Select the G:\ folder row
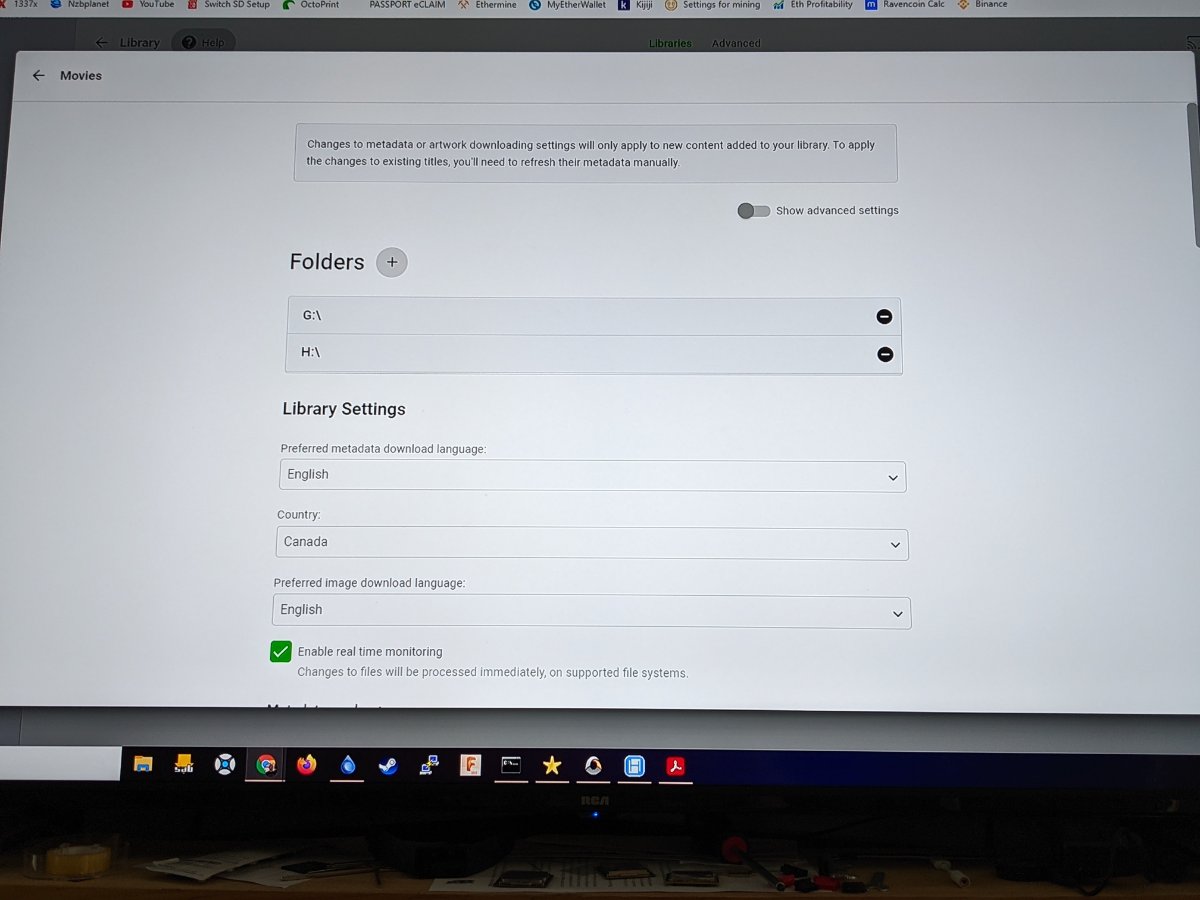Screen dimensions: 1200x900 [x=593, y=317]
